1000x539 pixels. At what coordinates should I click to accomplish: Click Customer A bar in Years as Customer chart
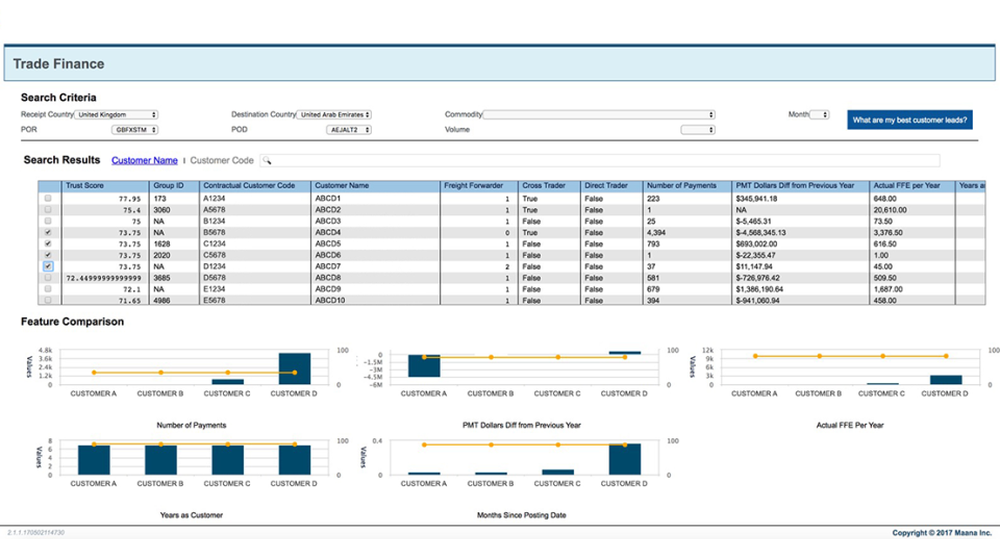(x=93, y=460)
